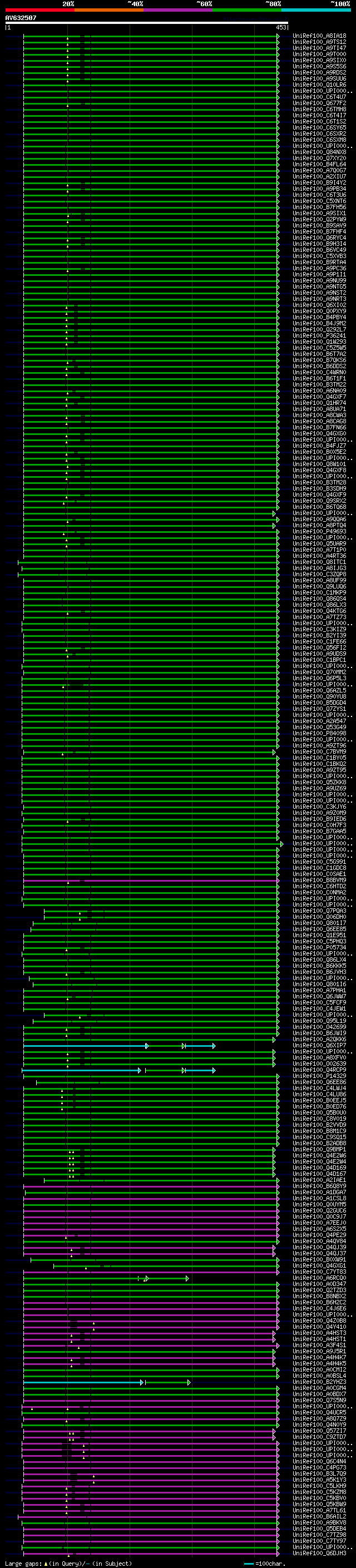Select the UniRef100_C6SY65 label

point(319,127)
